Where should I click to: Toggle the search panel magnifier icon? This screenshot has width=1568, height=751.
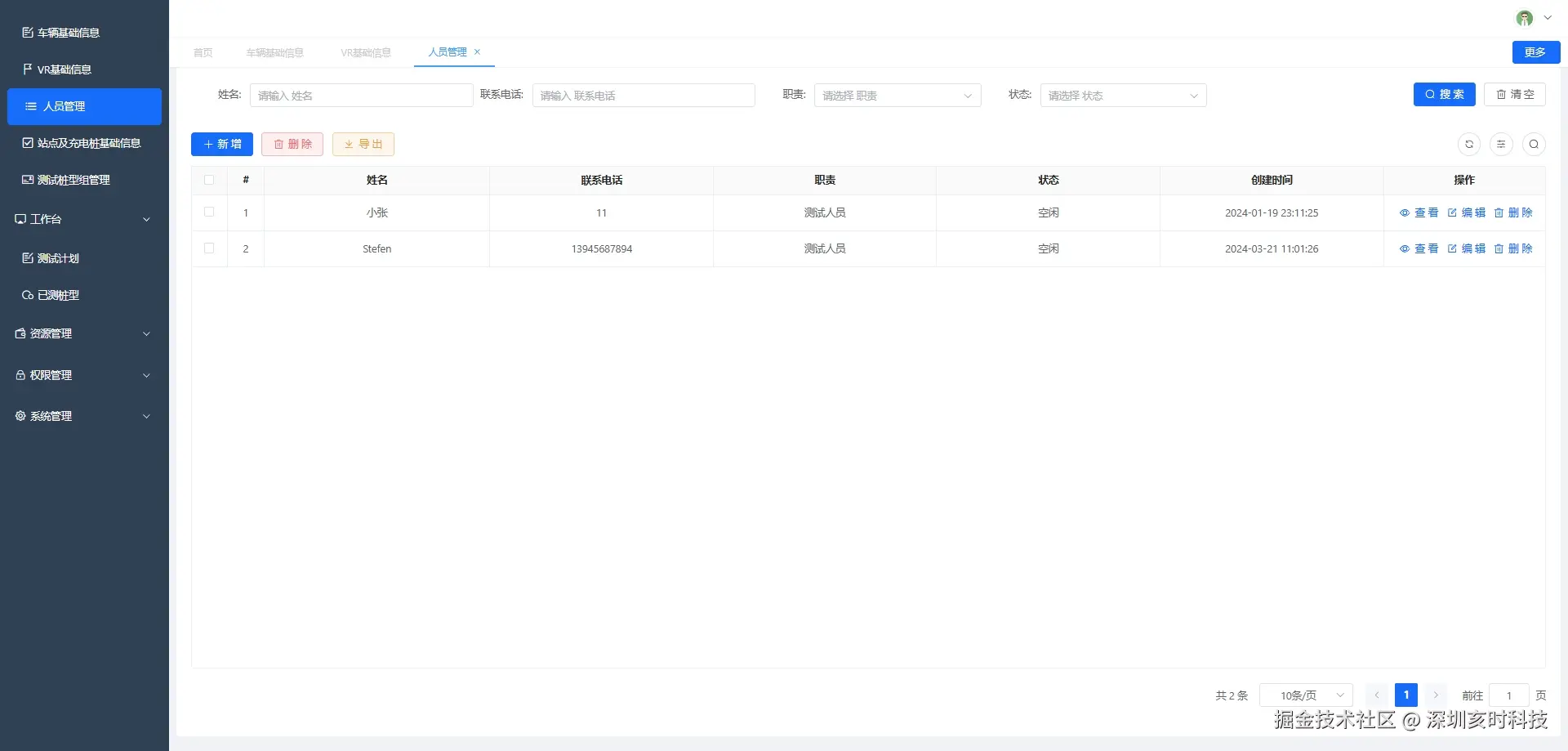coord(1534,145)
